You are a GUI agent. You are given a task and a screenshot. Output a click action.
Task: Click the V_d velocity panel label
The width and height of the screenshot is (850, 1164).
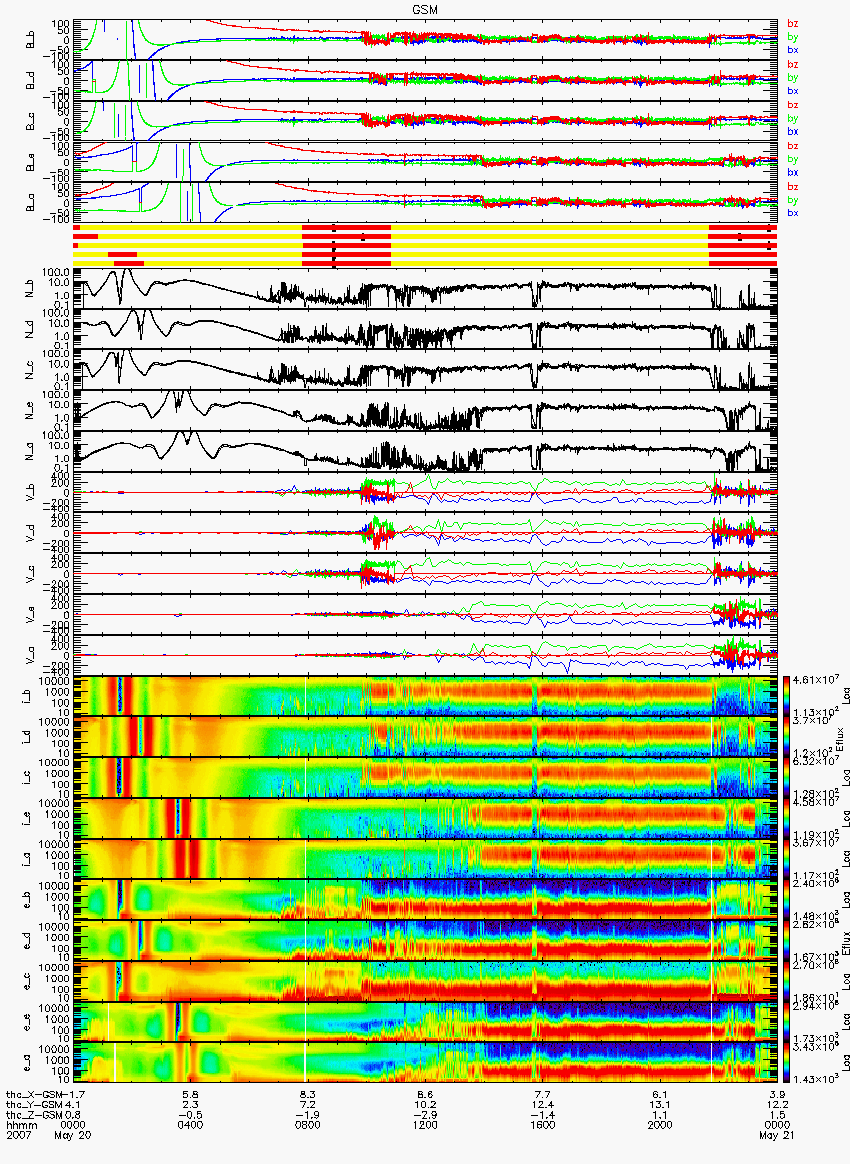click(30, 532)
